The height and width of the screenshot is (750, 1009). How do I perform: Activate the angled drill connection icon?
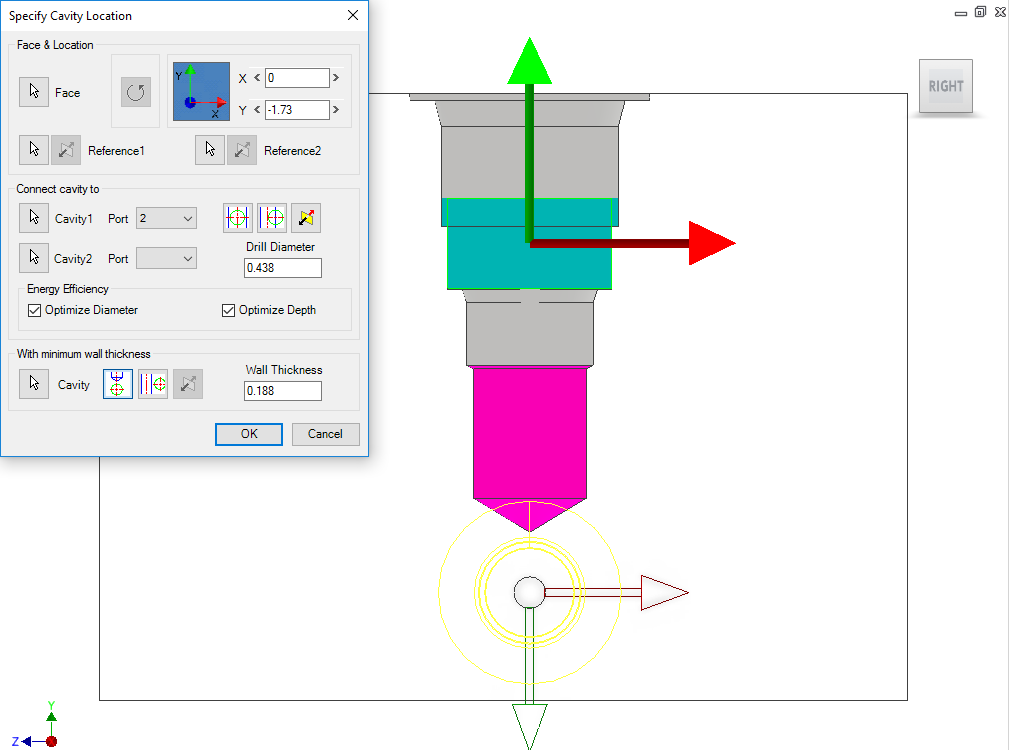[305, 217]
